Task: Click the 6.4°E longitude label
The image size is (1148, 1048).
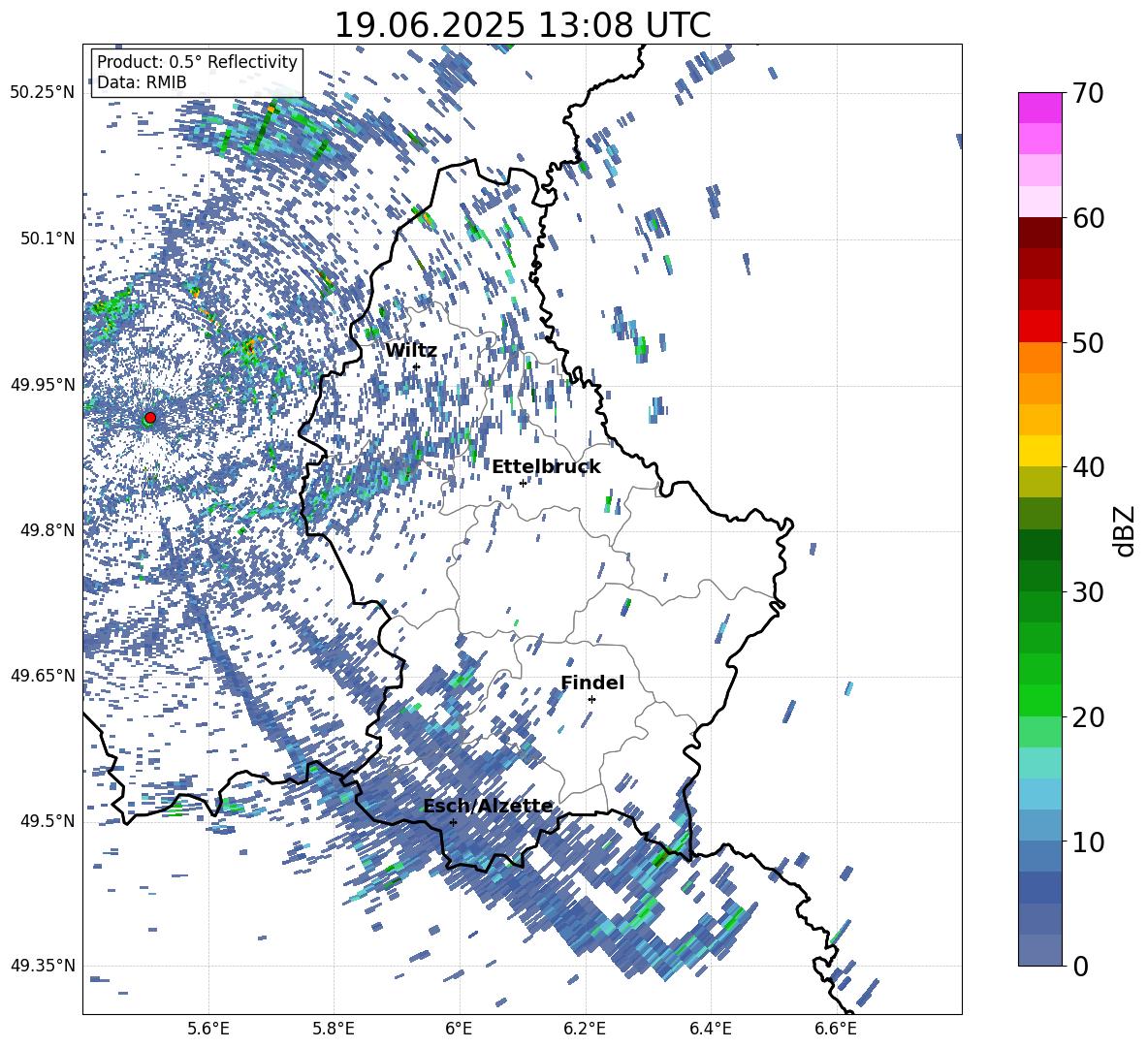Action: pyautogui.click(x=710, y=1029)
